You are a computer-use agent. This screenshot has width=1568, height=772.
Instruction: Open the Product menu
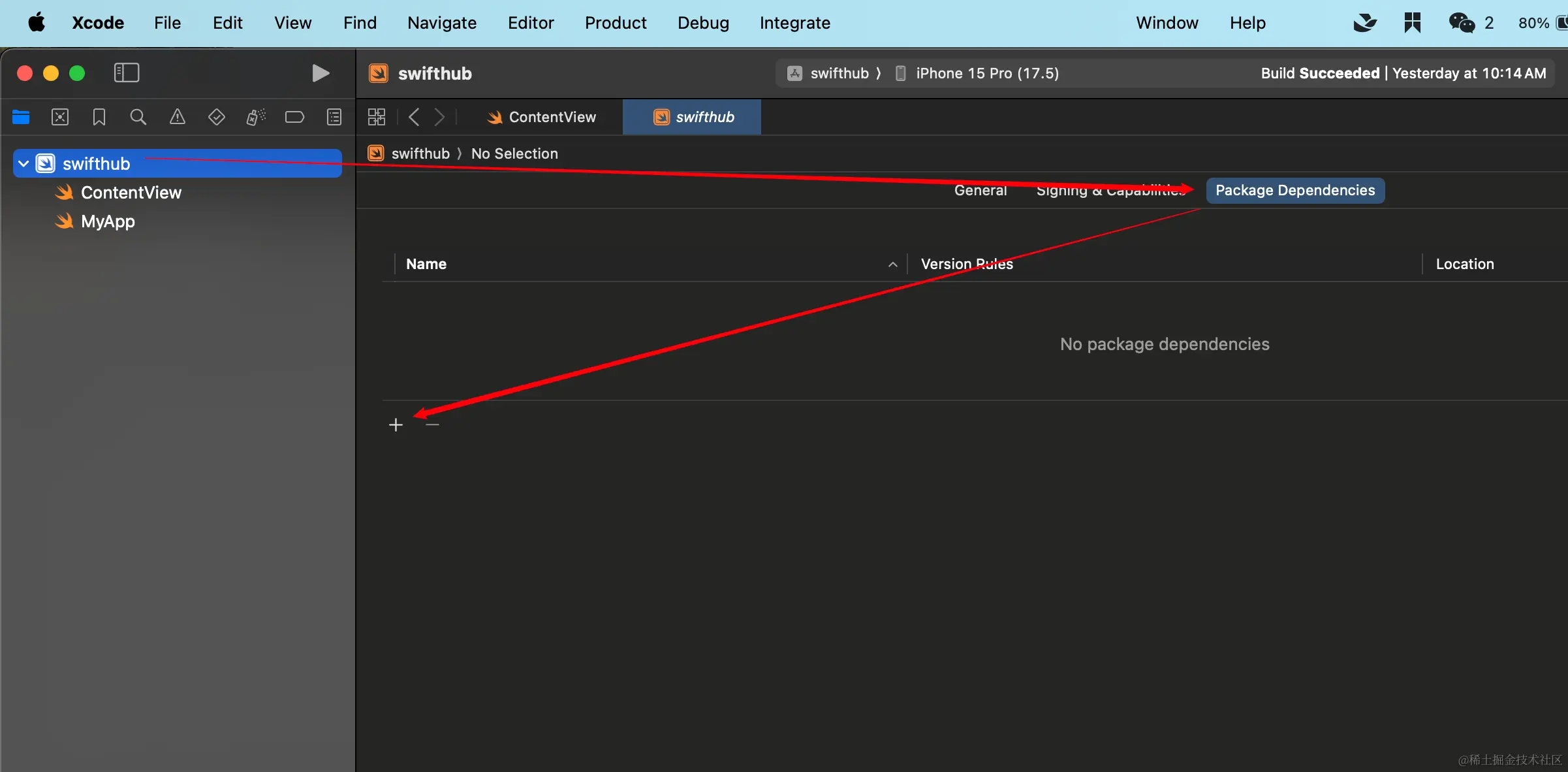(x=615, y=23)
